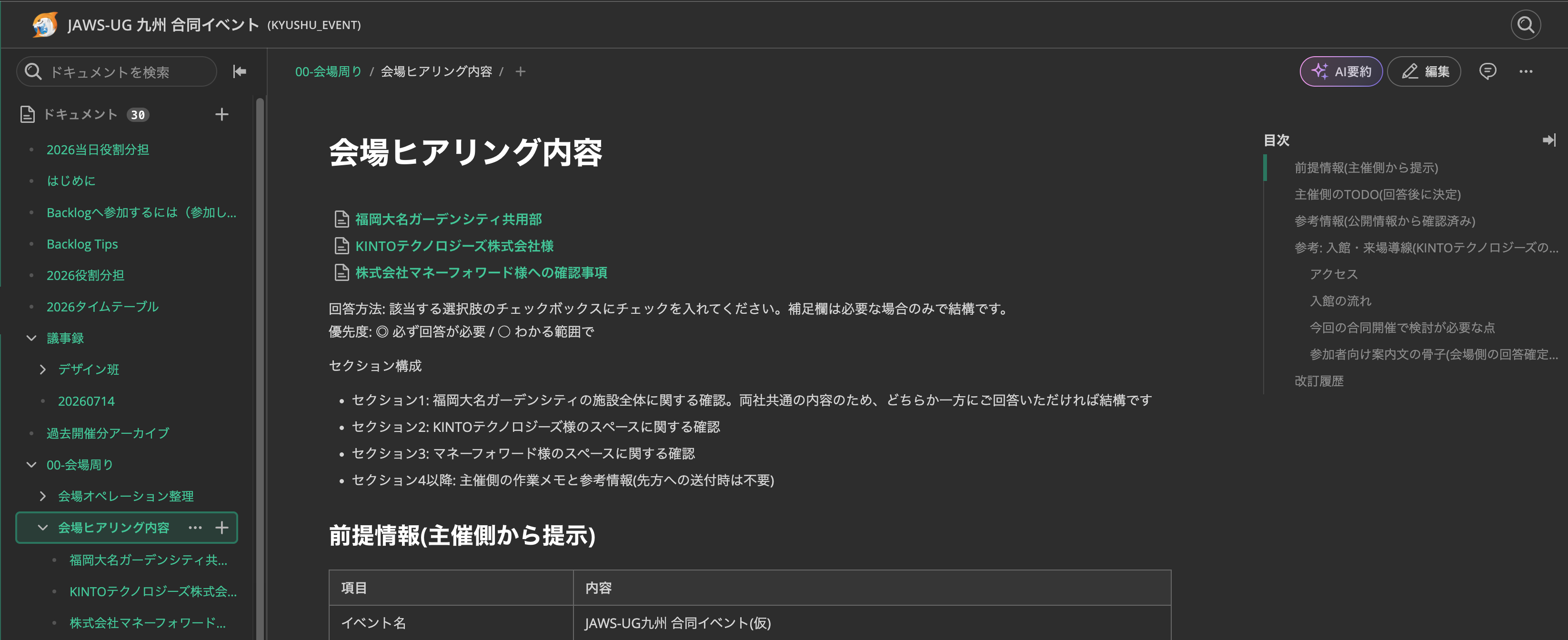Click the document icon beside KINTOテクノロジーズ株式会社様
Viewport: 1568px width, 640px height.
[342, 246]
